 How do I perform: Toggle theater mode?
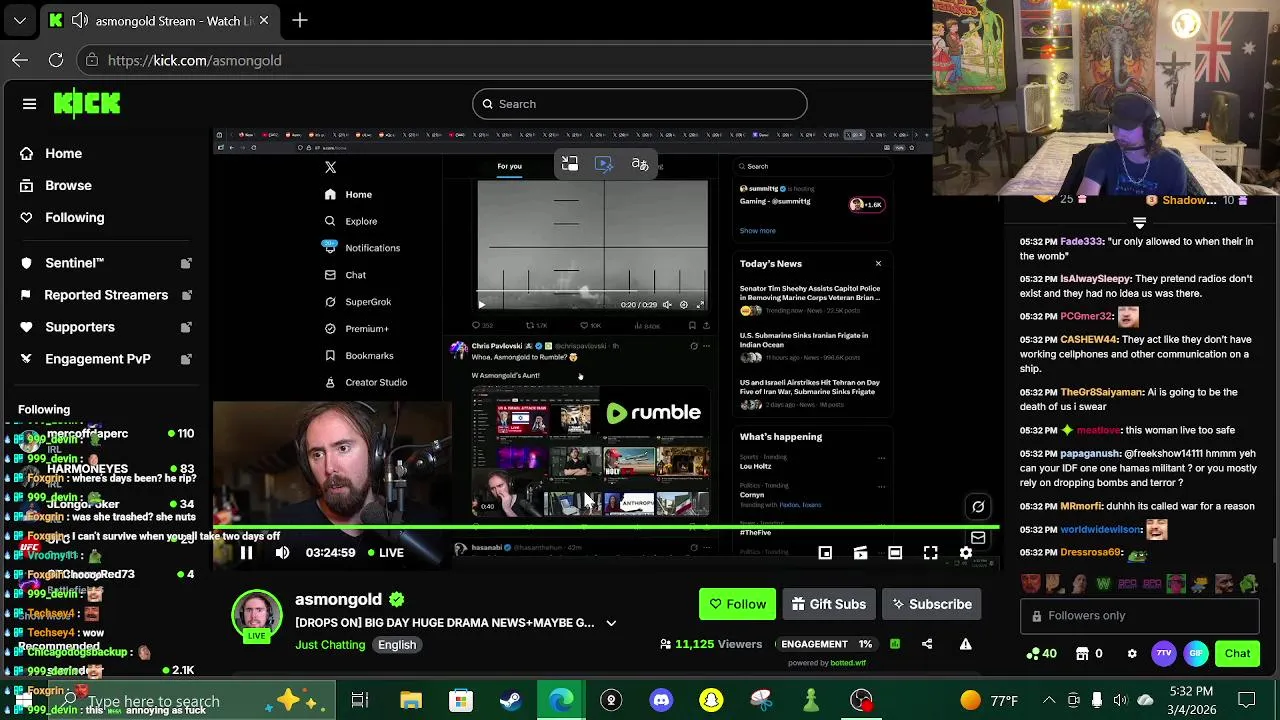pos(895,552)
